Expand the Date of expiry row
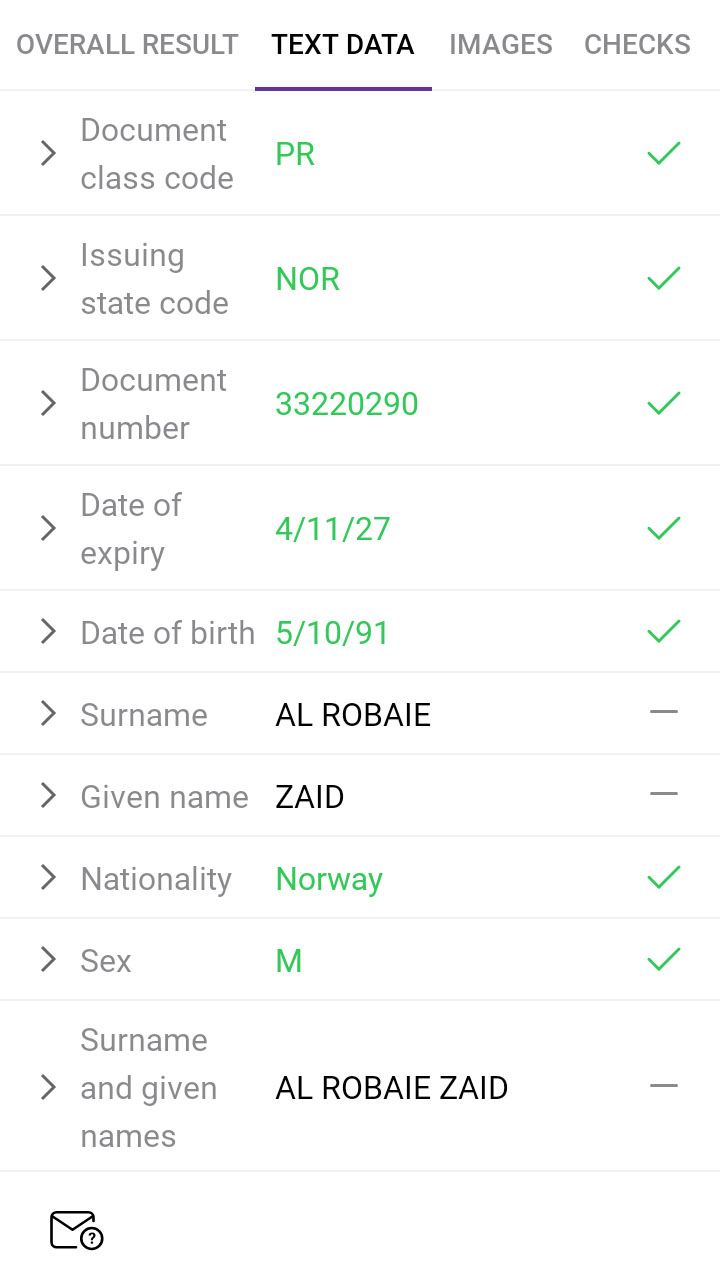 [x=47, y=528]
